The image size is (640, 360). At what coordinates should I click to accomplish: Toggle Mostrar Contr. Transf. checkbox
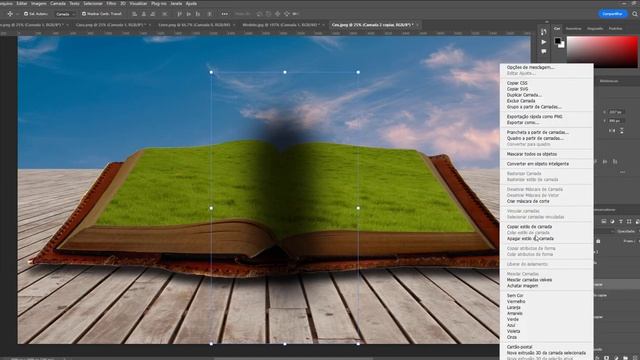(84, 14)
